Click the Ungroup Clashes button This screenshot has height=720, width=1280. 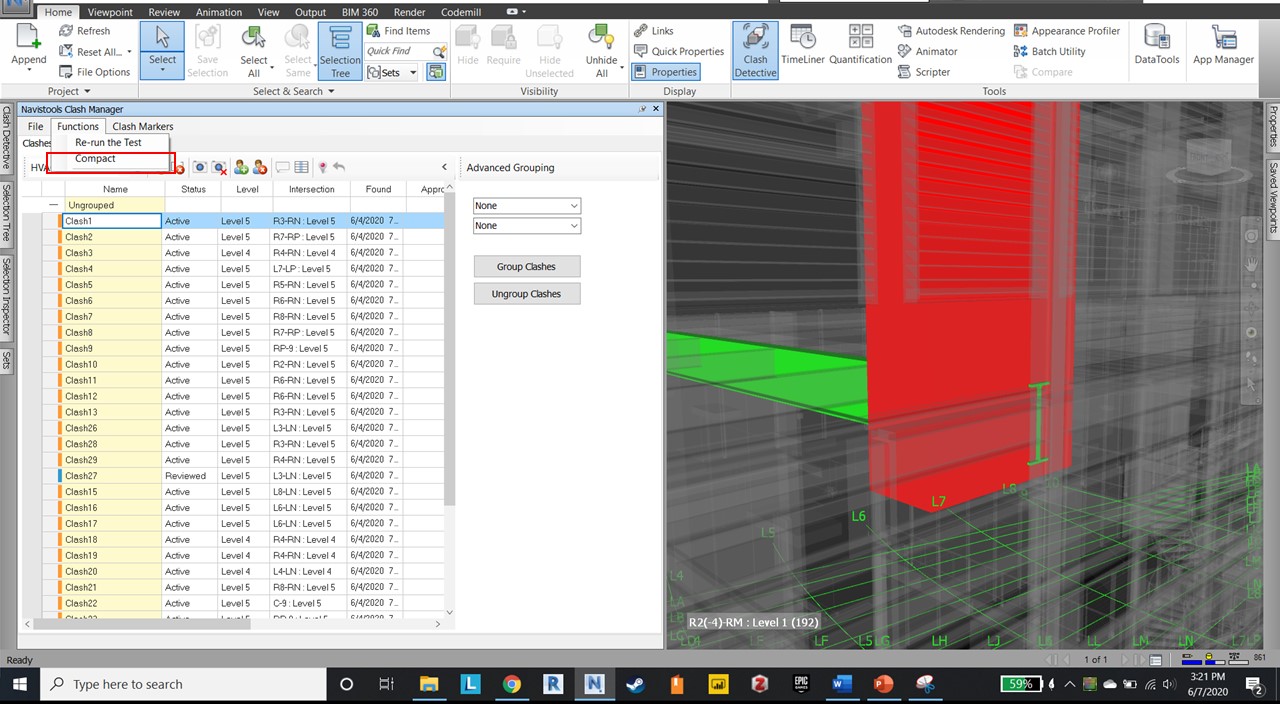pyautogui.click(x=526, y=294)
